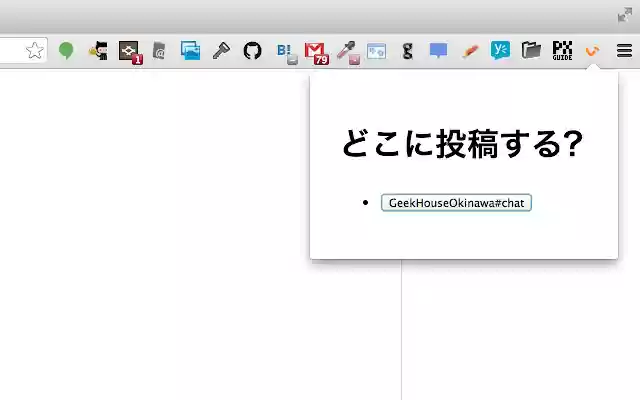Click the blue speech bubble extension icon

438,51
